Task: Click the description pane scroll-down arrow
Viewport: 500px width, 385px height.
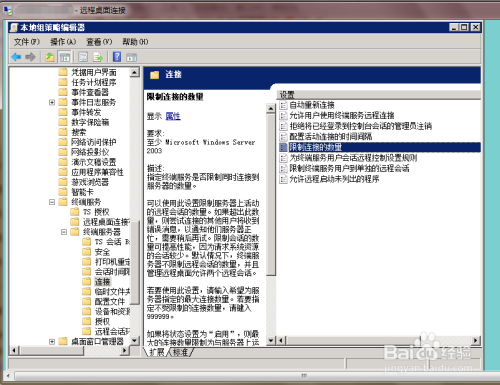Action: tap(271, 340)
